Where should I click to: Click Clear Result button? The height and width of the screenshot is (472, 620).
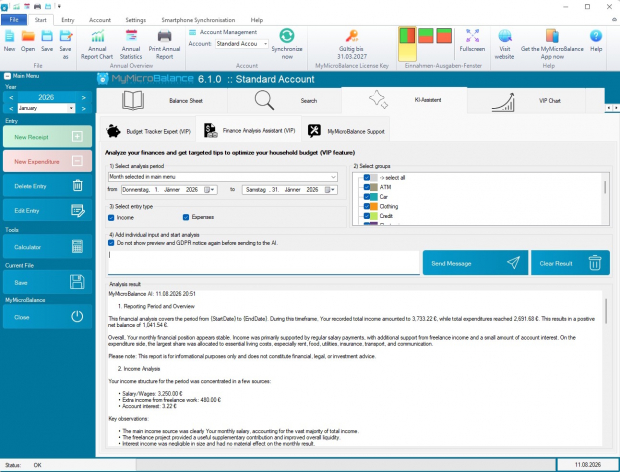pyautogui.click(x=570, y=263)
